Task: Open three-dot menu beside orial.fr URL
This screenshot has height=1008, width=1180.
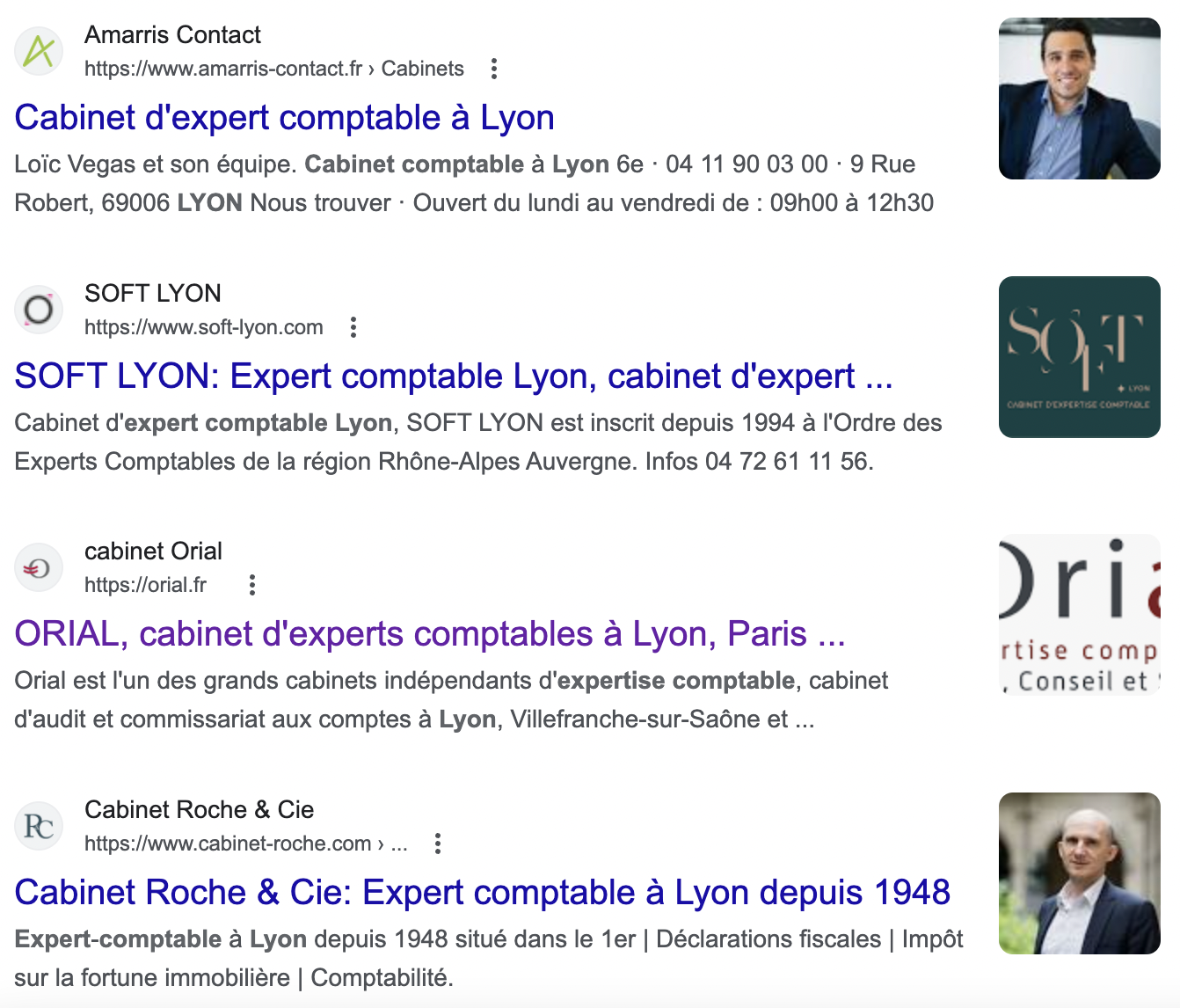Action: coord(252,585)
